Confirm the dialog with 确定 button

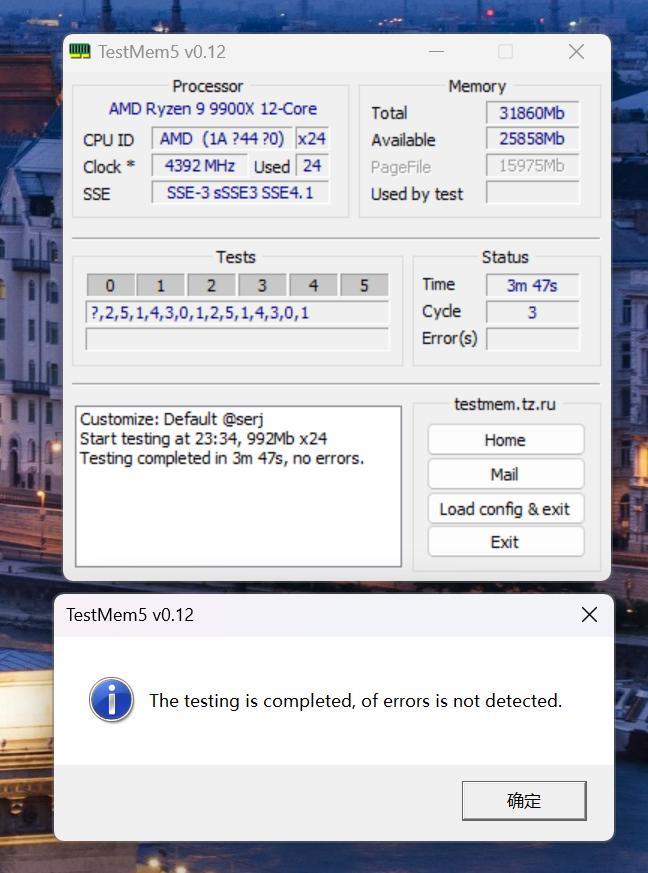point(524,801)
